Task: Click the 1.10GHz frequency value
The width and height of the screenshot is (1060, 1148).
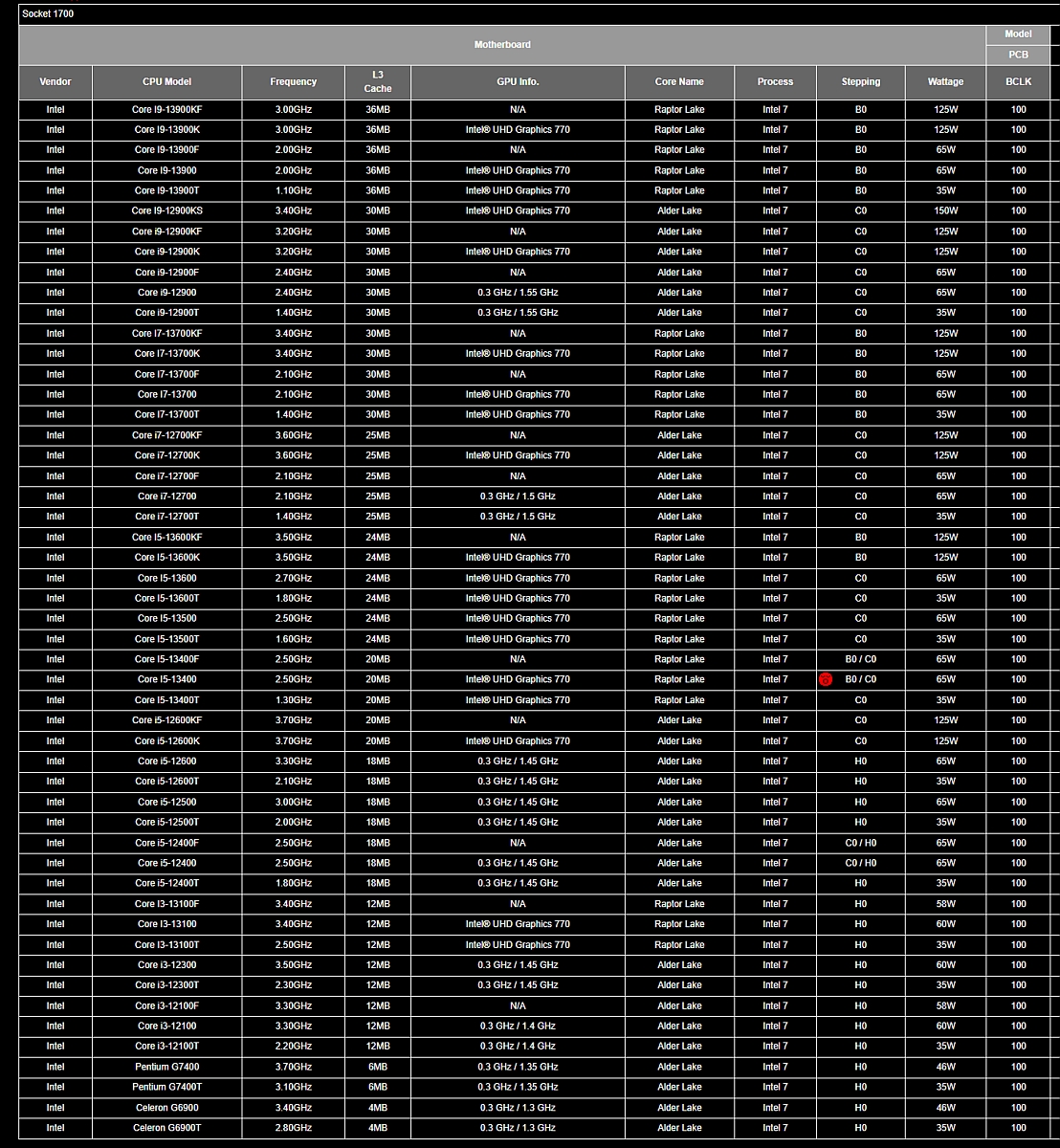Action: pyautogui.click(x=294, y=191)
